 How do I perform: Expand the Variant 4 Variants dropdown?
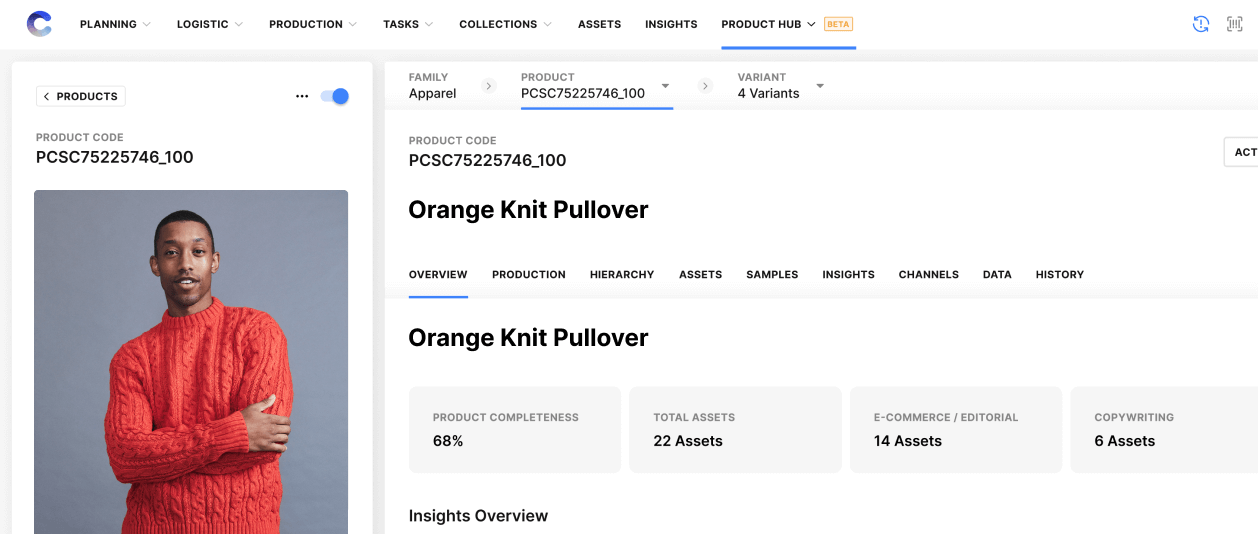coord(820,86)
